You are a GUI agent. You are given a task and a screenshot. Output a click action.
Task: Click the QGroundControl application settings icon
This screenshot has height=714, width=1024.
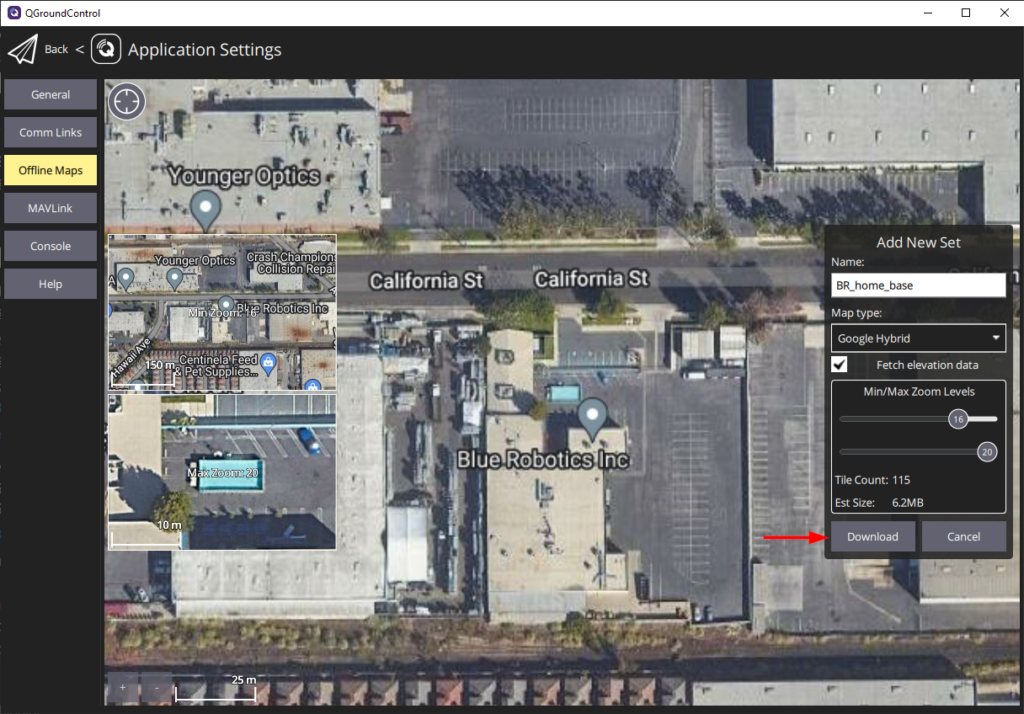click(x=105, y=47)
